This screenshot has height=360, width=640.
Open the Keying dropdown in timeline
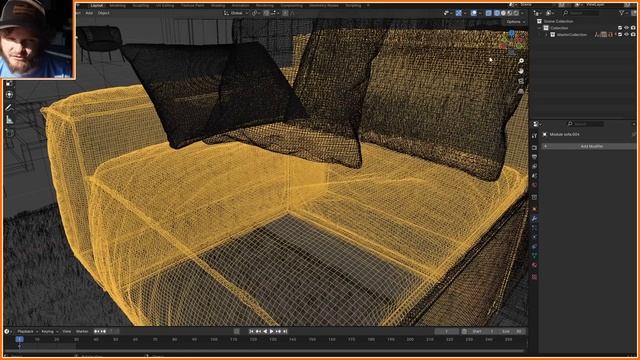coord(49,331)
